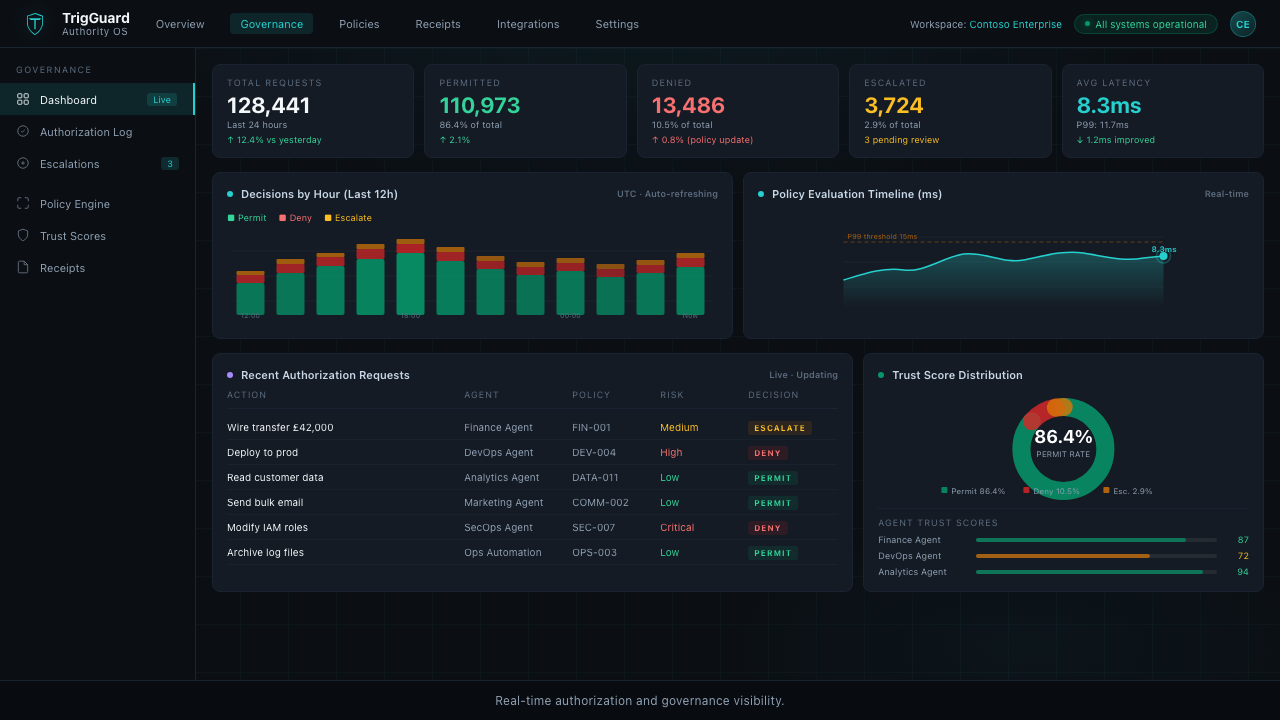Open the CE user avatar
1280x720 pixels.
(1243, 24)
